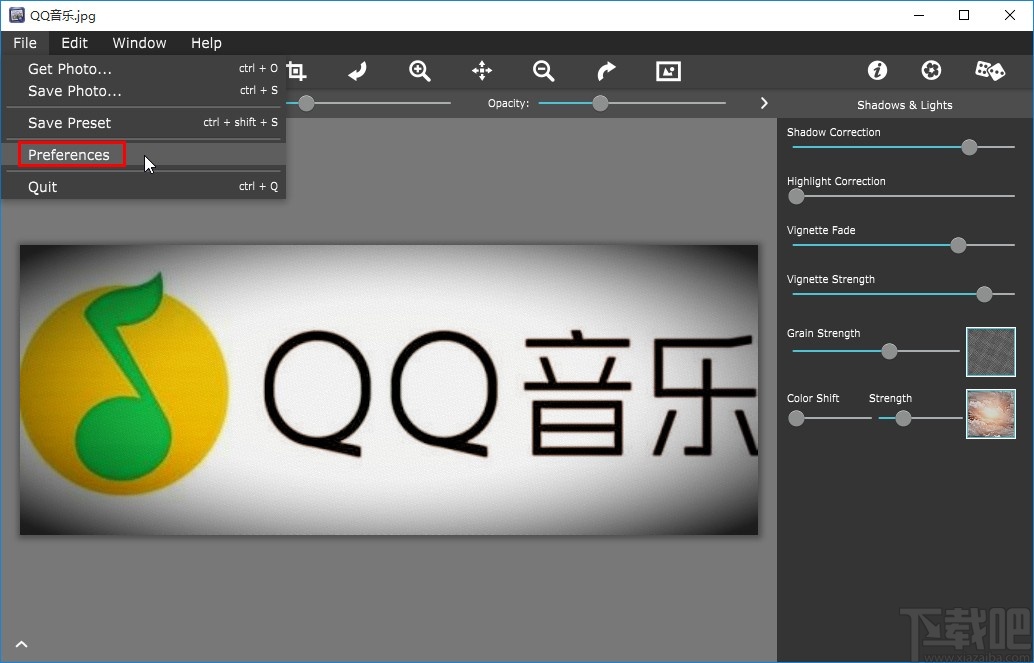Screen dimensions: 1034x663
Task: Click the film reel icon
Action: [931, 70]
